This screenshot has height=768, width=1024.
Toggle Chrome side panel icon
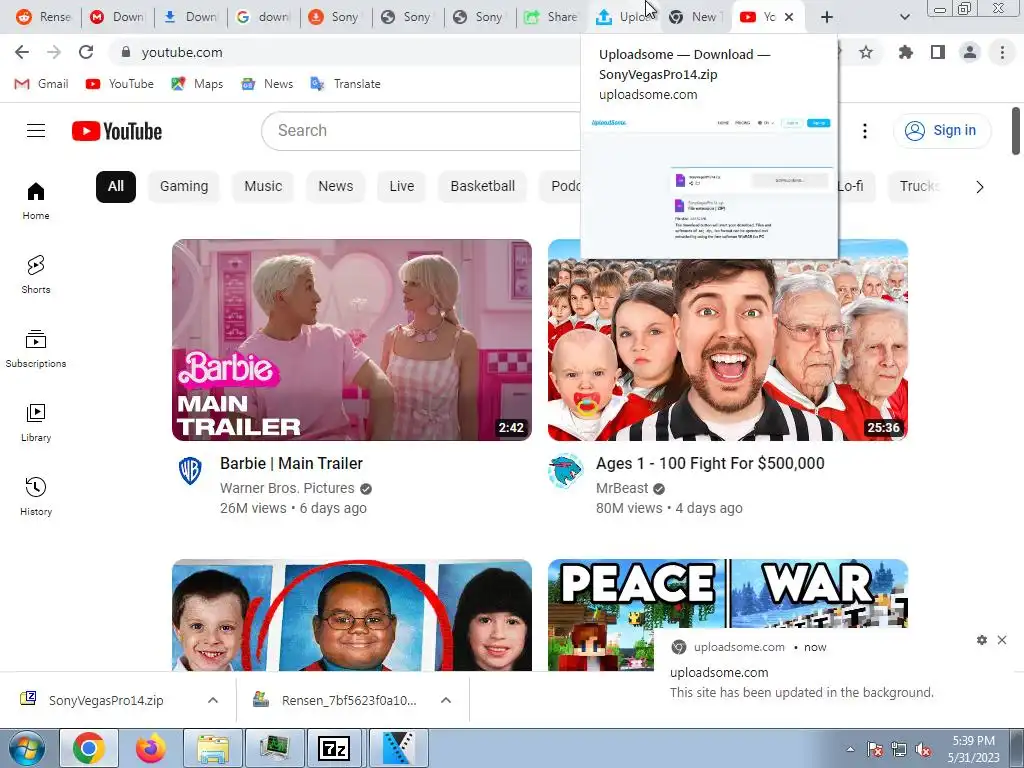click(x=938, y=52)
